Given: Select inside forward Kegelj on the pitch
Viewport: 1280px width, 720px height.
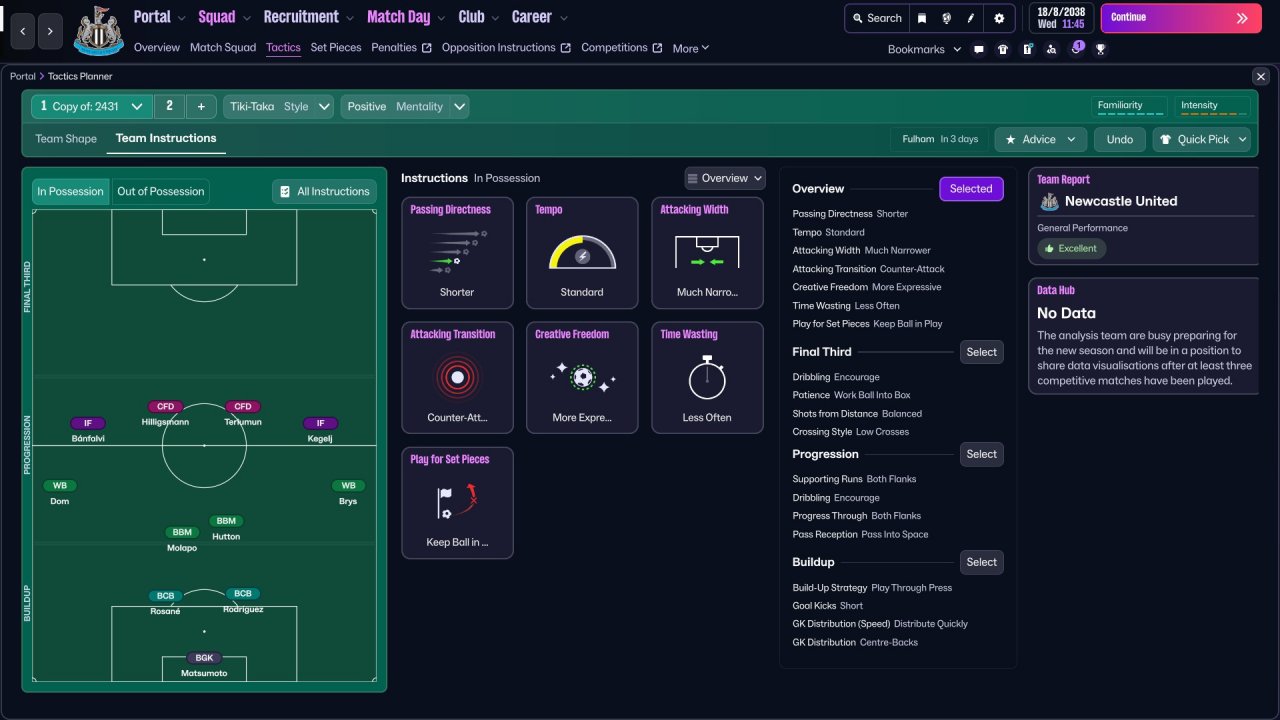Looking at the screenshot, I should point(321,430).
